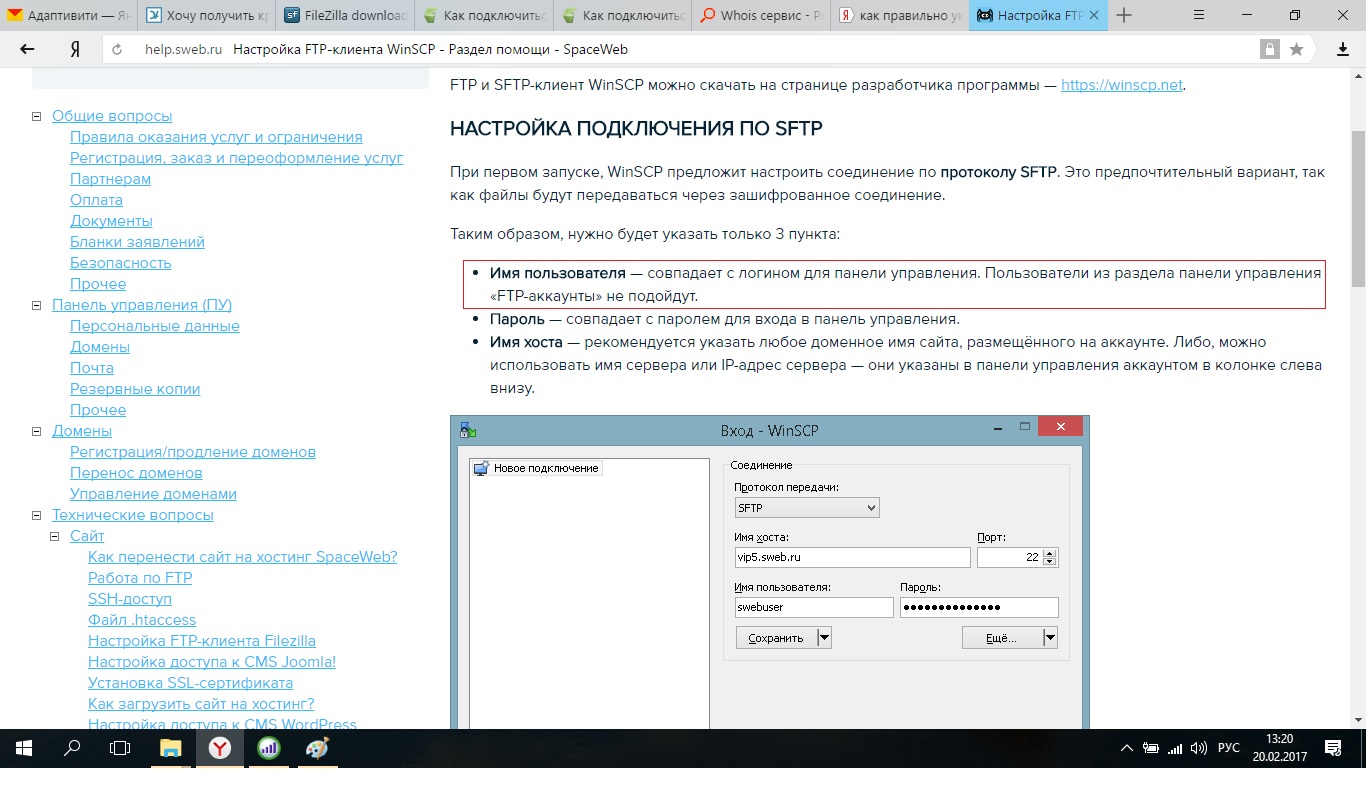Open "Установка SSL-сертификата" link
Image resolution: width=1366 pixels, height=800 pixels.
point(190,683)
